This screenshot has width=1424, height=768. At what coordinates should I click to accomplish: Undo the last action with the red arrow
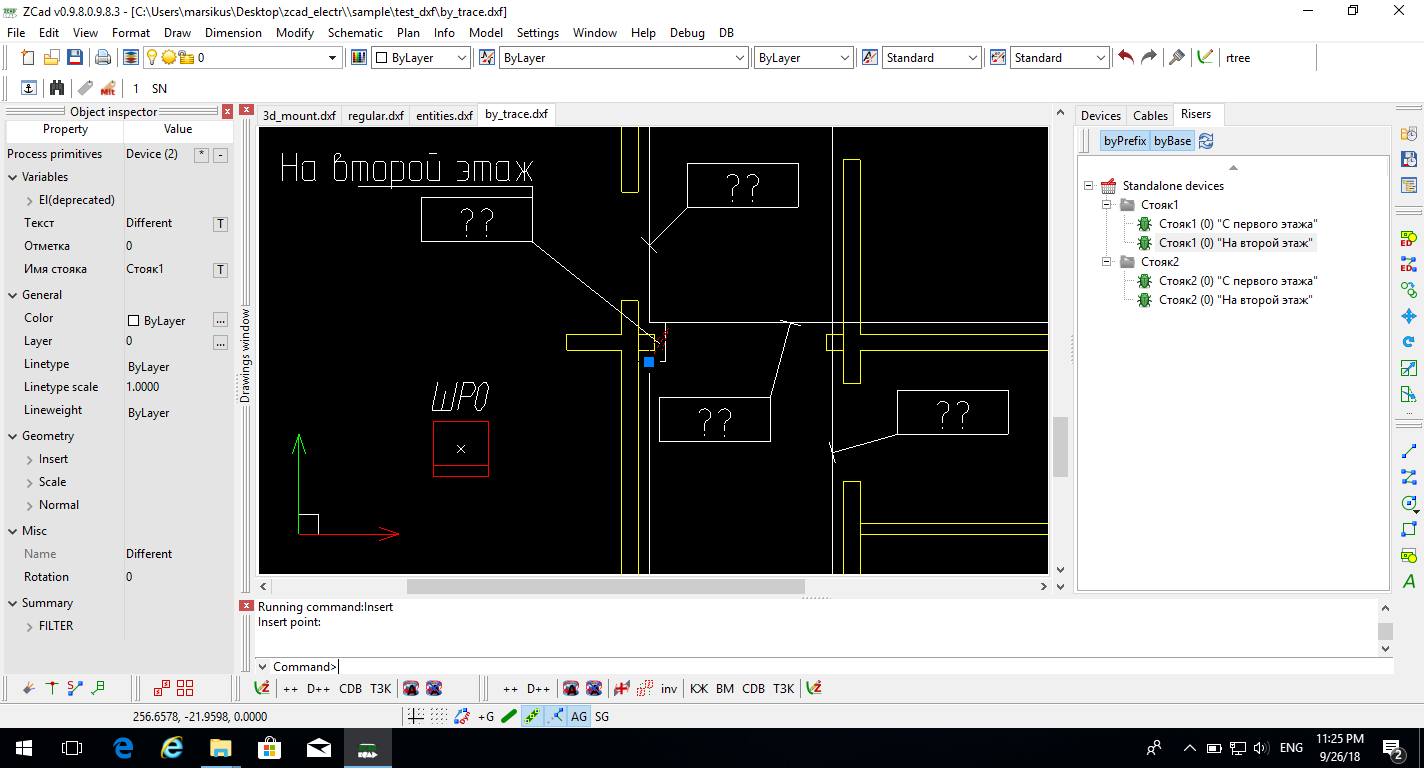(x=1126, y=58)
